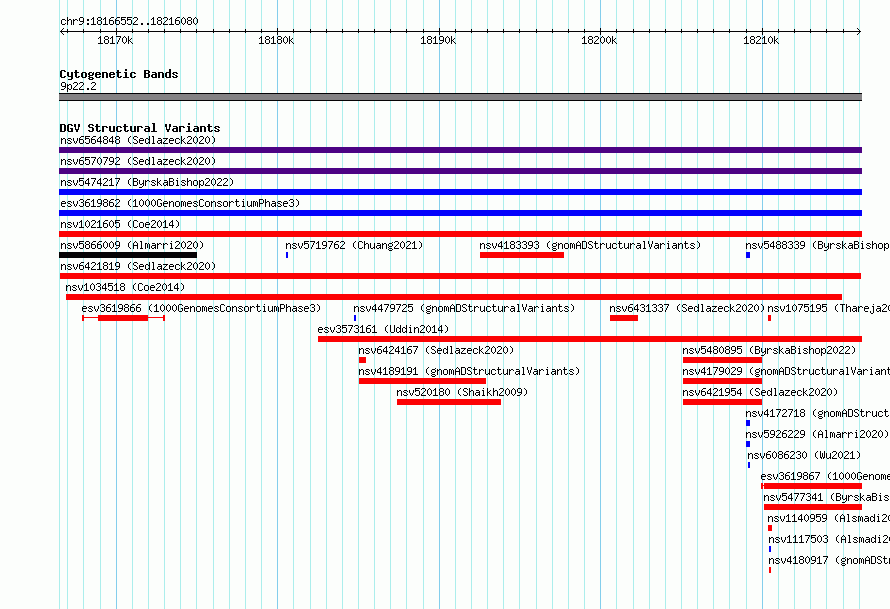890x609 pixels.
Task: Select the gray 9p22.2 cytoband bar
Action: click(460, 97)
